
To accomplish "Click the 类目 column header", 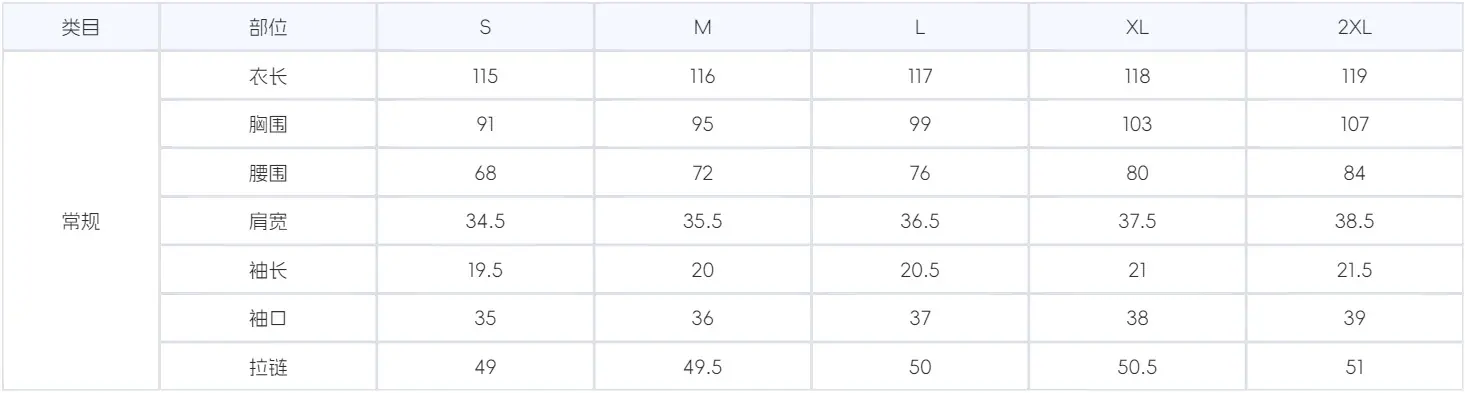I will point(81,28).
